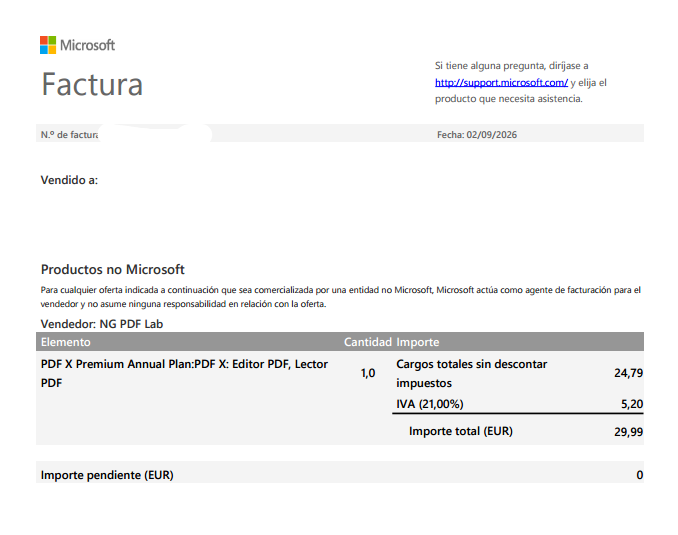
Task: Select the PDF X Premium Annual Plan item
Action: coord(184,373)
